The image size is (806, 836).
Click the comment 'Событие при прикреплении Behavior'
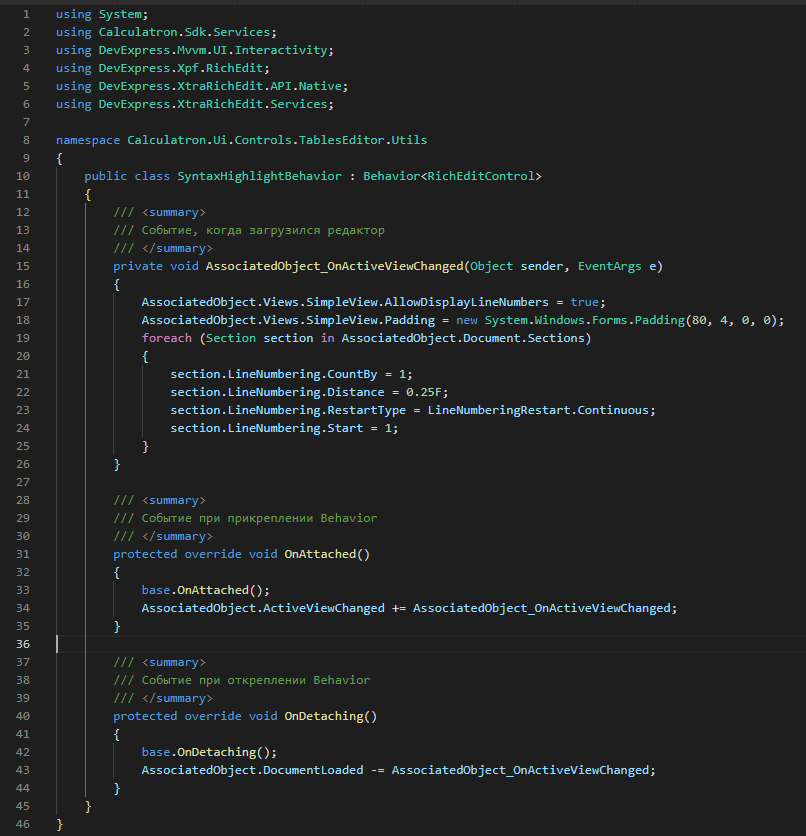(259, 518)
